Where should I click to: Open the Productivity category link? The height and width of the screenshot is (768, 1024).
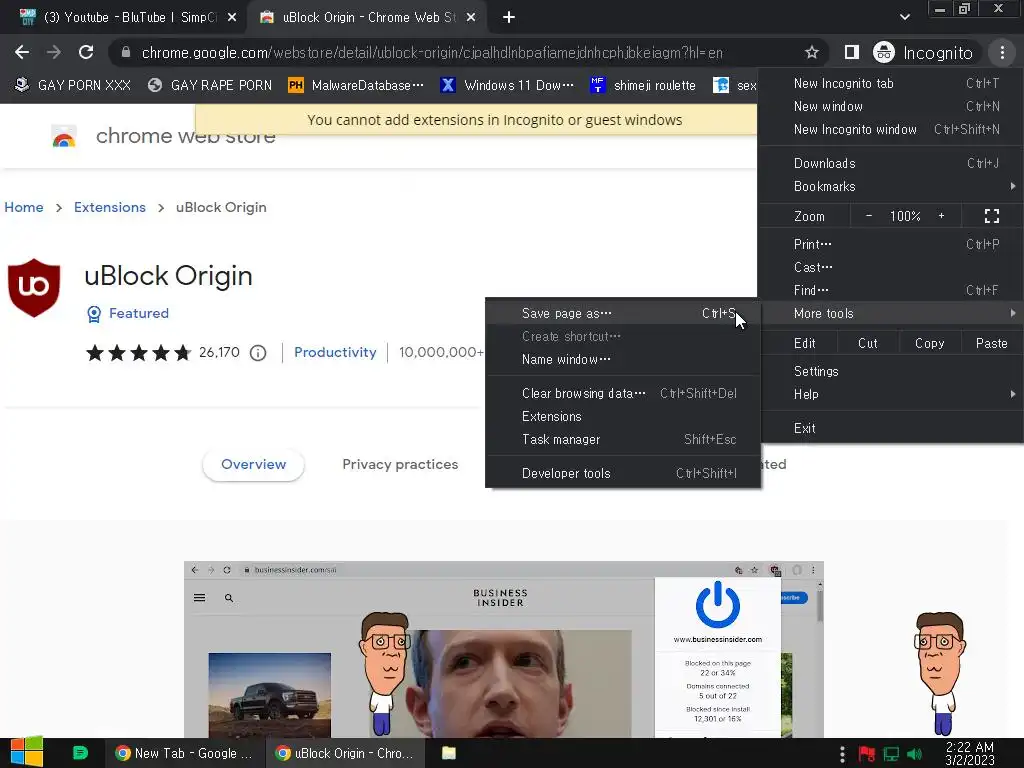click(x=335, y=352)
